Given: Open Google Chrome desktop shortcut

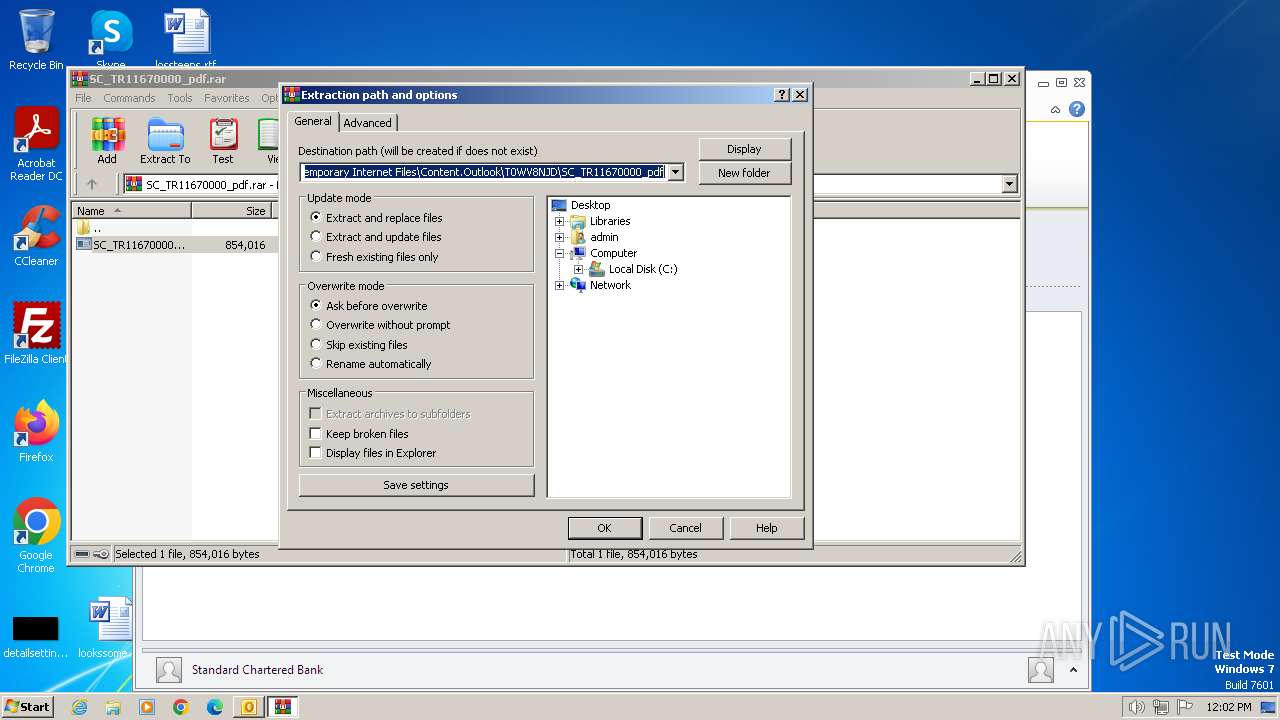Looking at the screenshot, I should 36,536.
